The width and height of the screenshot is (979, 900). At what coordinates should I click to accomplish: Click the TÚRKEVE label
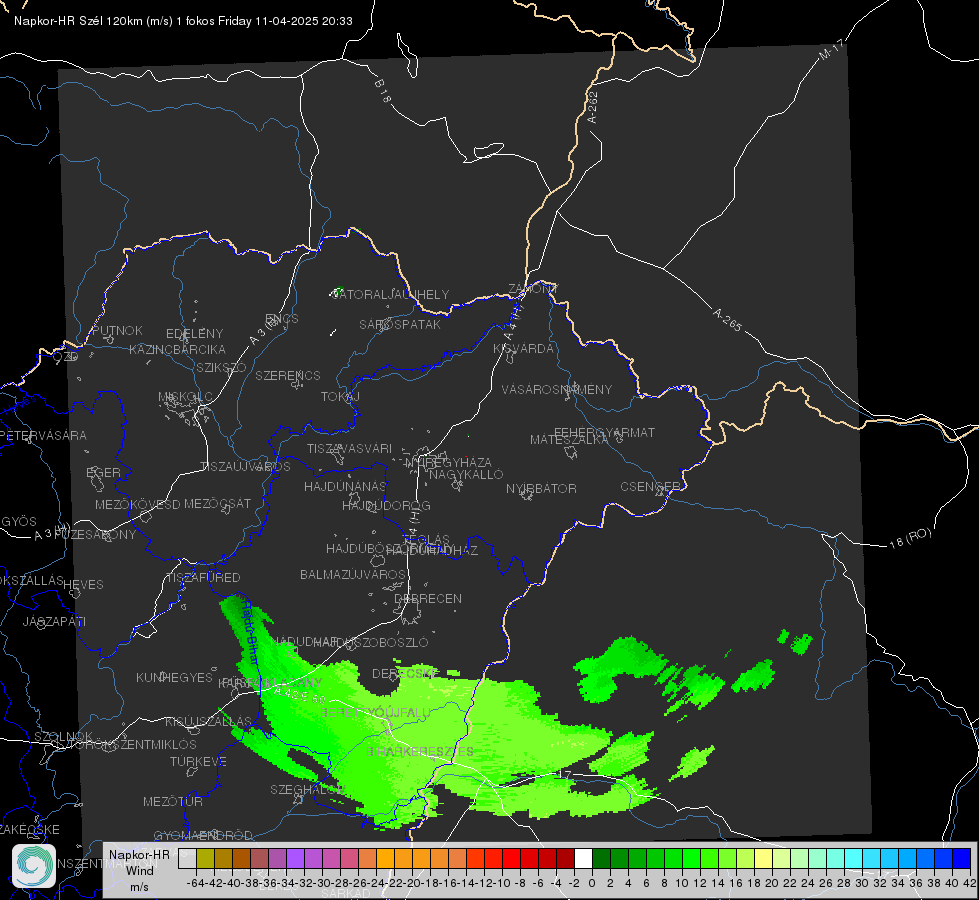tap(198, 761)
